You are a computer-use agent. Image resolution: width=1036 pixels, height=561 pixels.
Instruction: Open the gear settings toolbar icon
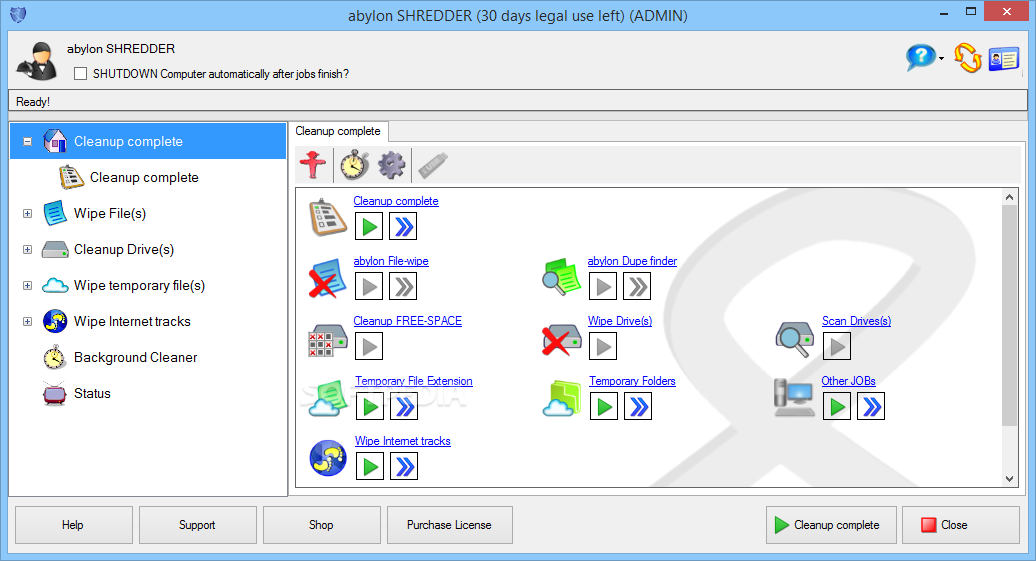[x=391, y=165]
